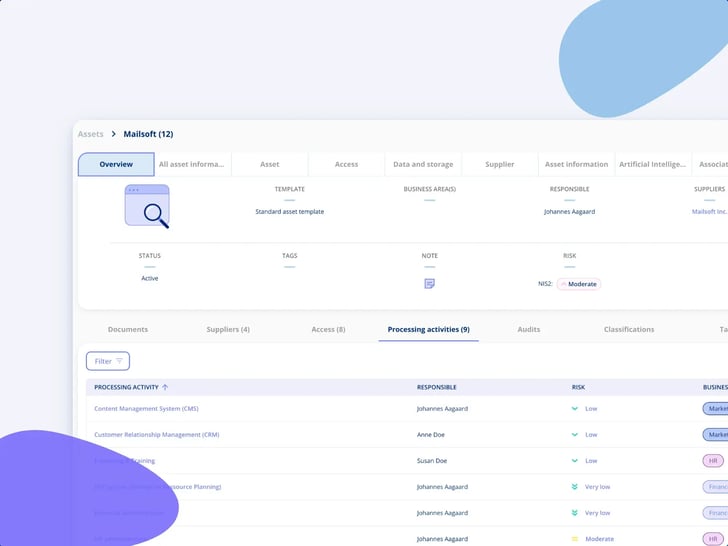The height and width of the screenshot is (546, 728).
Task: Click the Marketing tag in CMS row
Action: (x=715, y=409)
